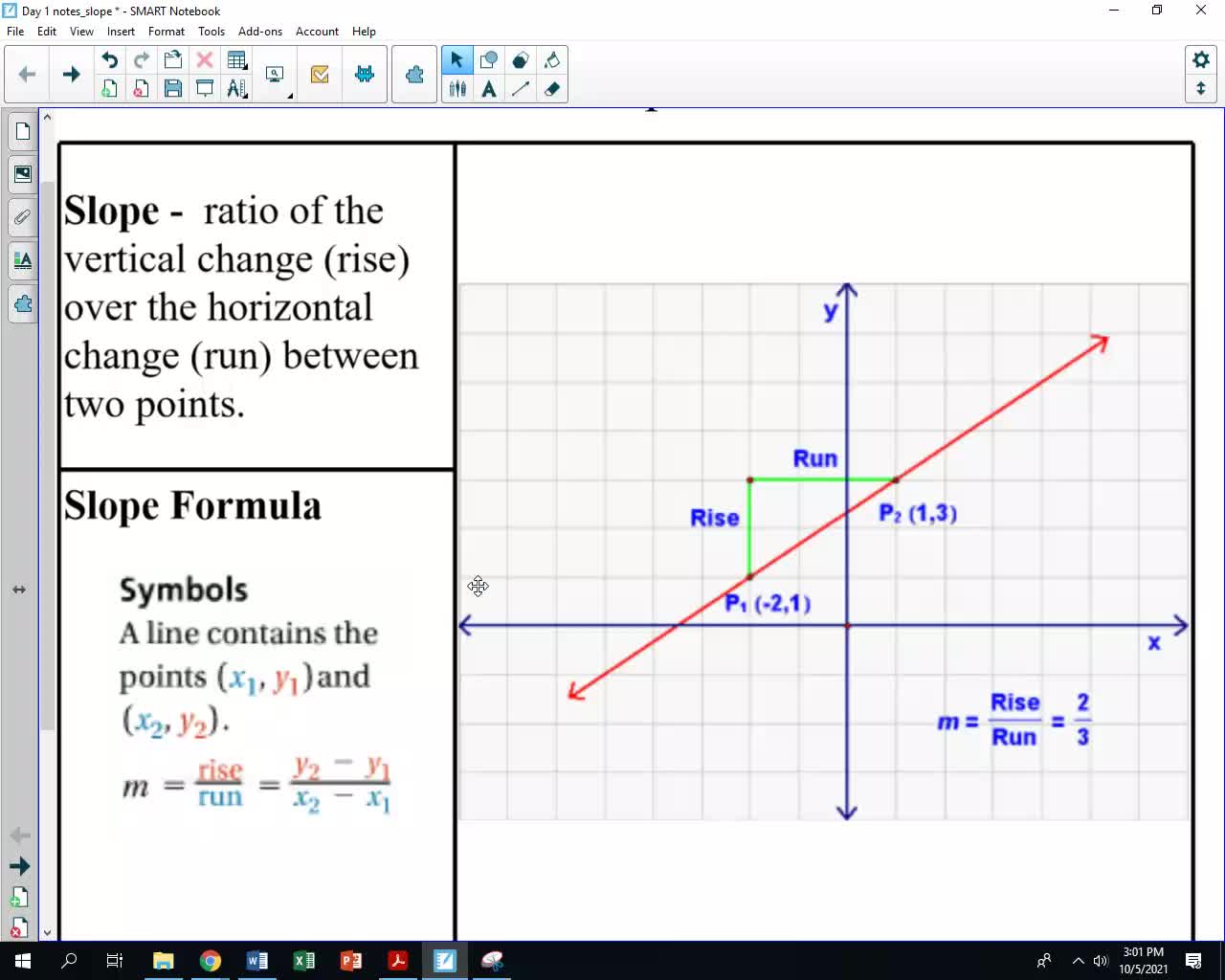Viewport: 1225px width, 980px height.
Task: Undo the last action
Action: (109, 59)
